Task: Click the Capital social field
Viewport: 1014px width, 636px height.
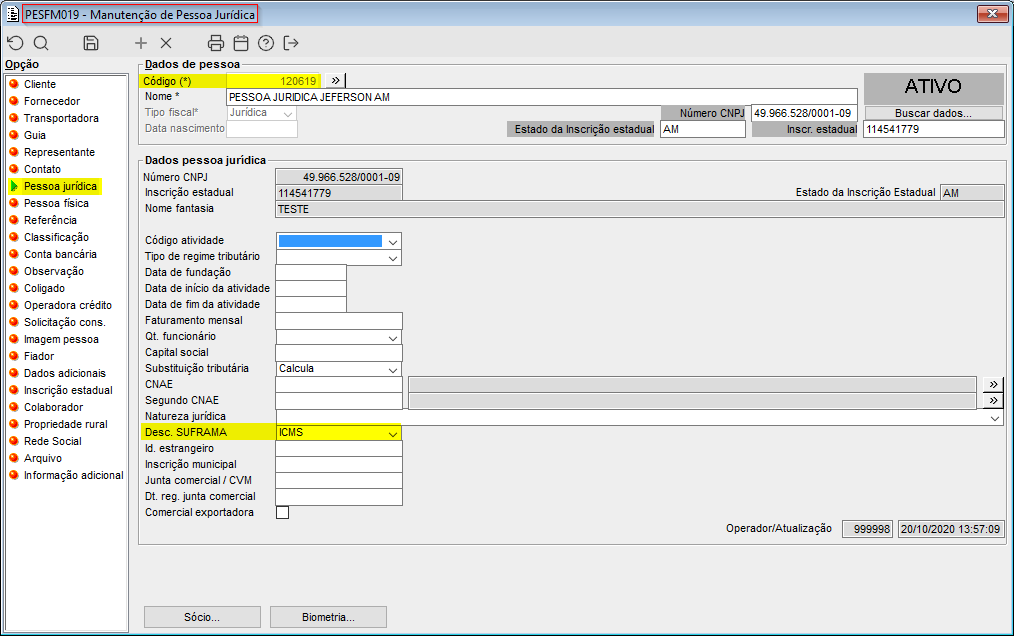Action: pyautogui.click(x=339, y=353)
